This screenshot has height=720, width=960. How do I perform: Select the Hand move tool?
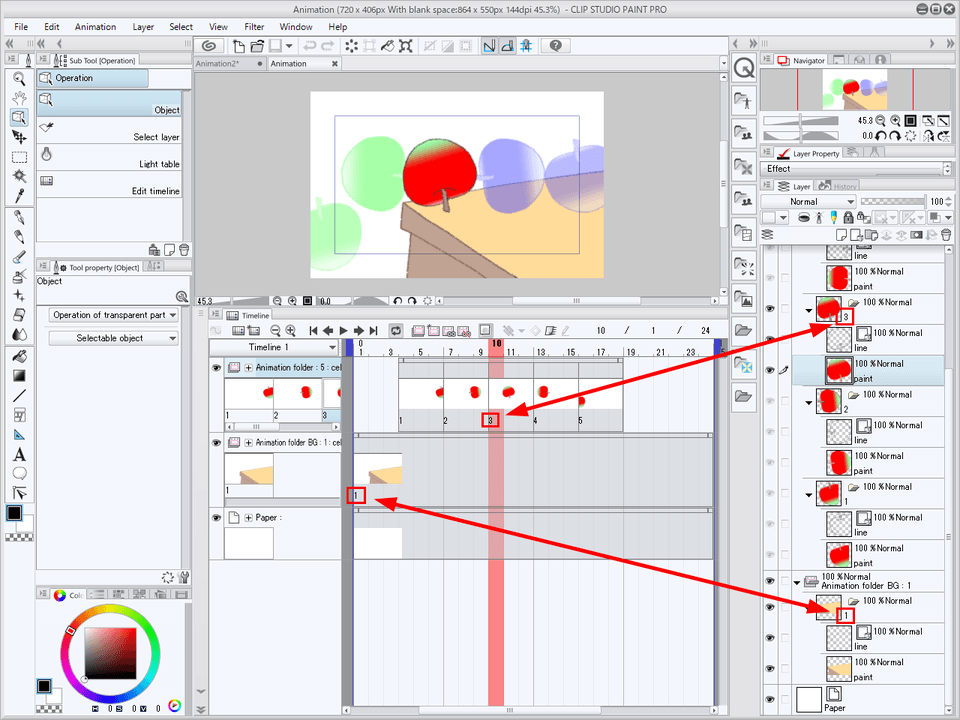(19, 98)
